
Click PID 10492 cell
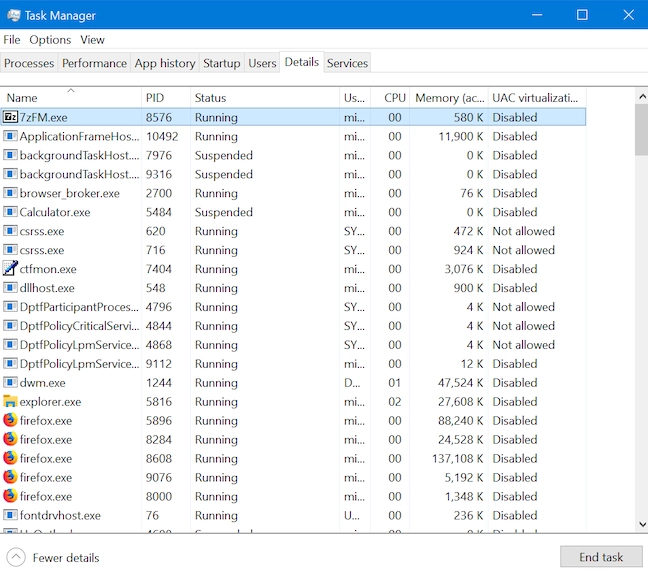[x=162, y=136]
